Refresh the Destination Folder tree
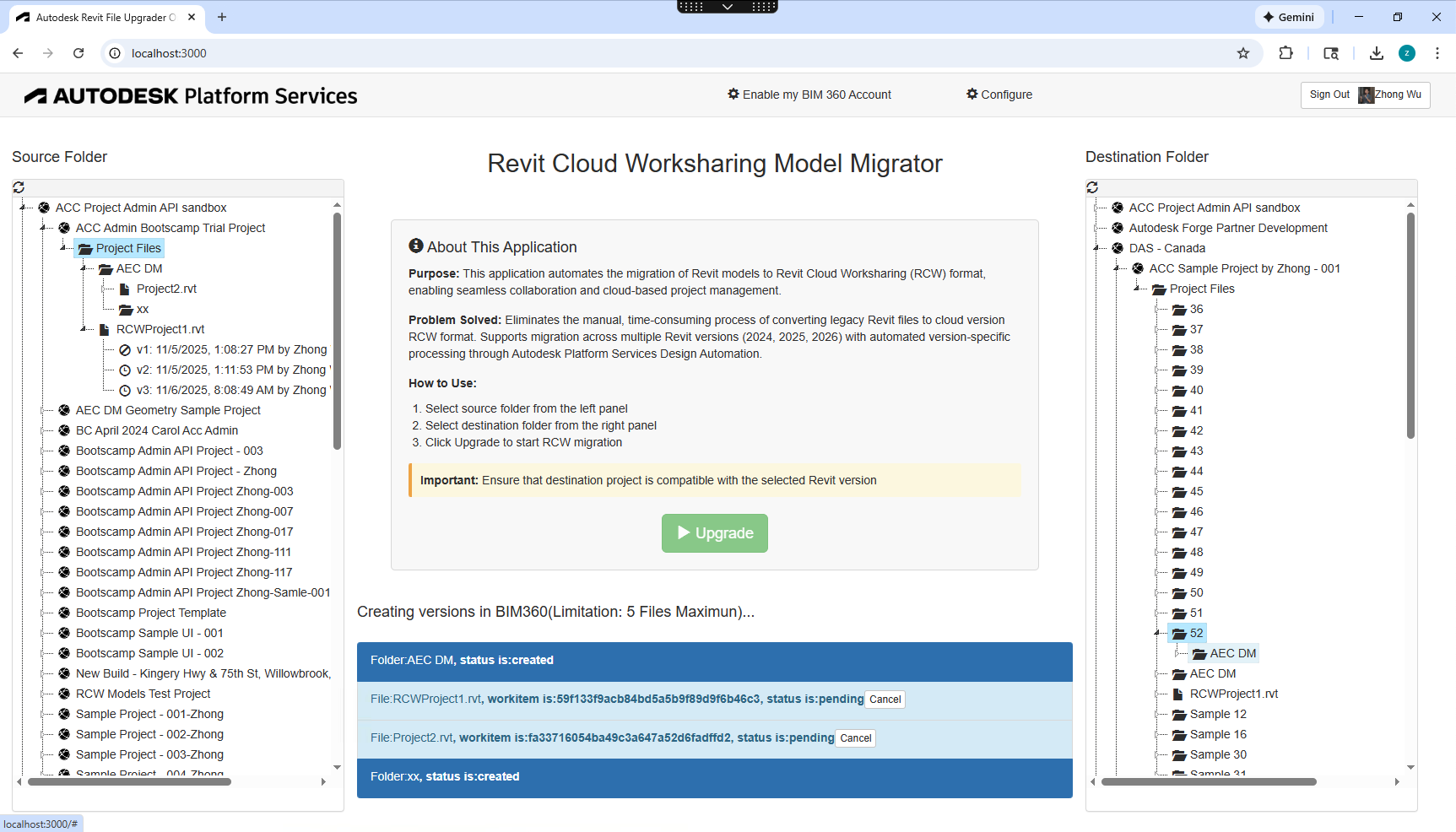Viewport: 1456px width, 832px height. tap(1092, 186)
